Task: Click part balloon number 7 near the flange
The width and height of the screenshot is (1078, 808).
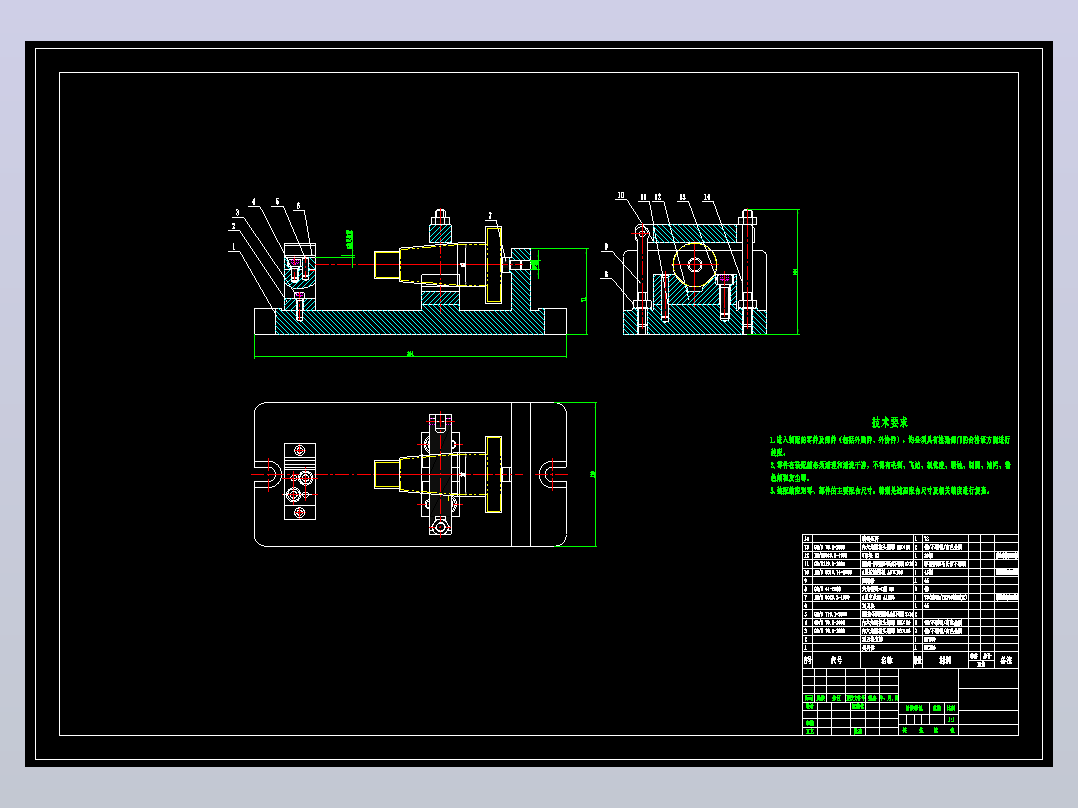Action: click(x=490, y=216)
